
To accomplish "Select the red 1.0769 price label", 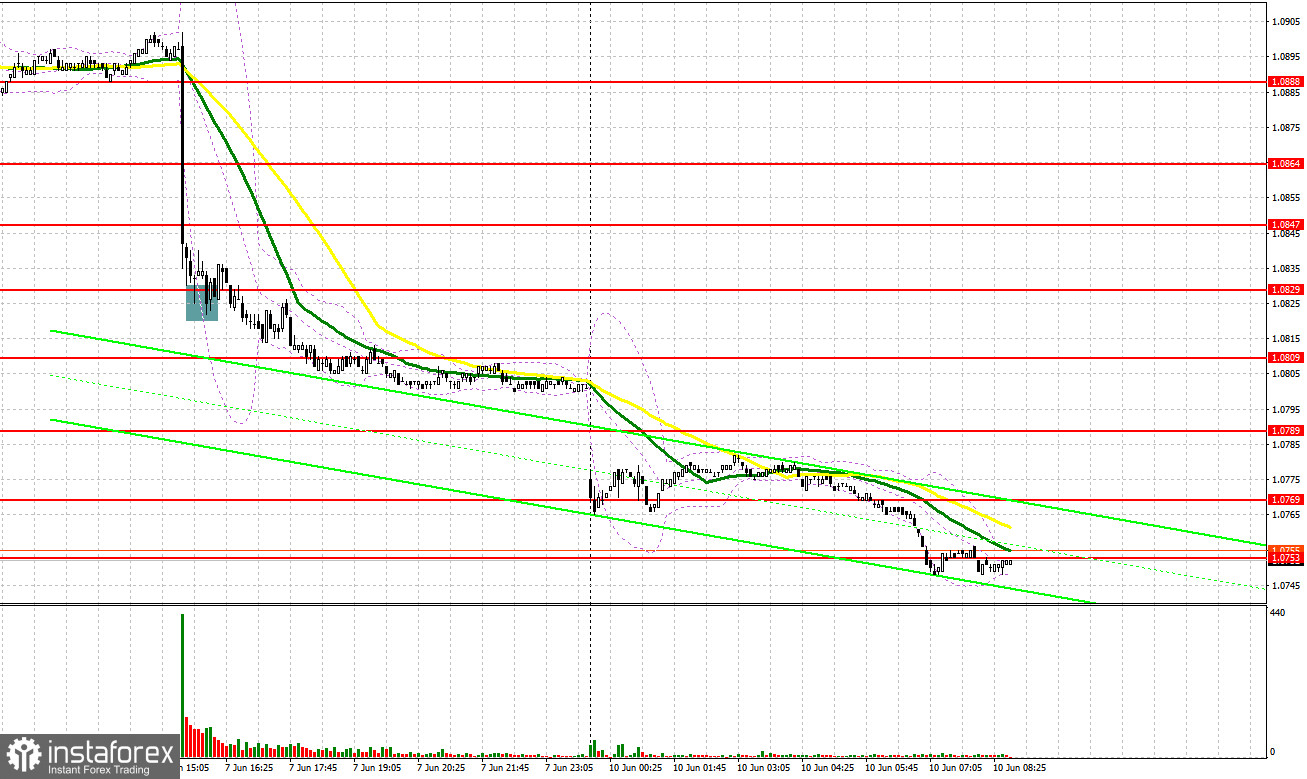I will coord(1284,498).
